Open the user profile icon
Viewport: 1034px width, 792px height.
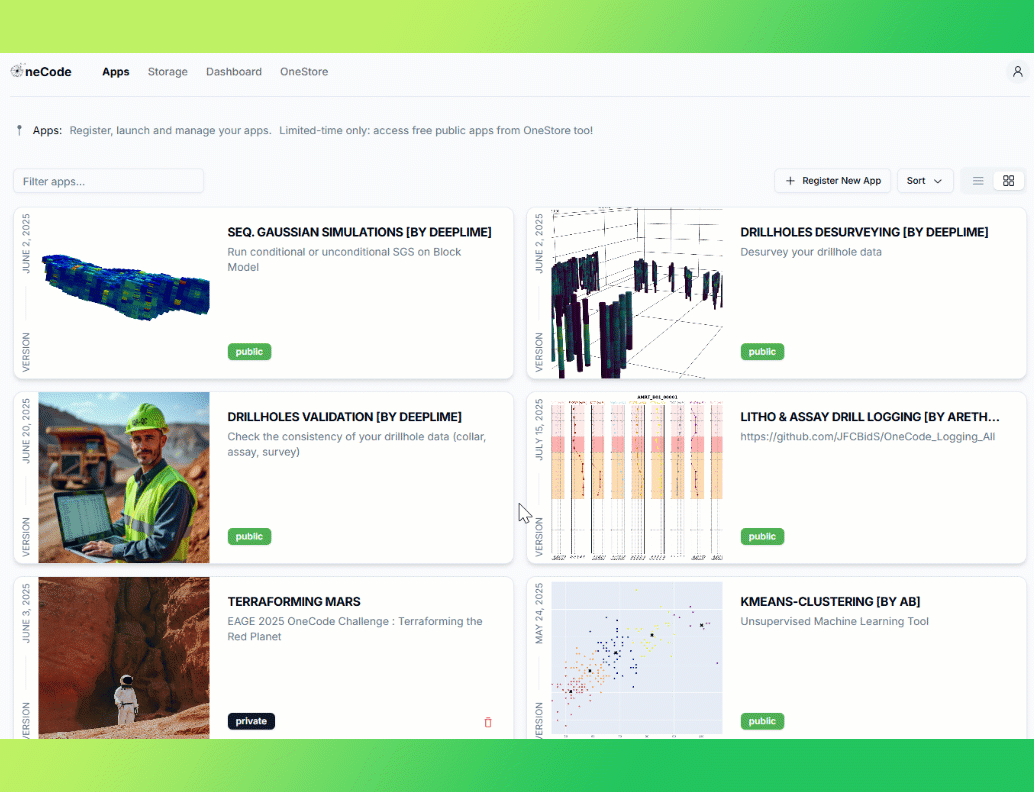click(x=1018, y=71)
